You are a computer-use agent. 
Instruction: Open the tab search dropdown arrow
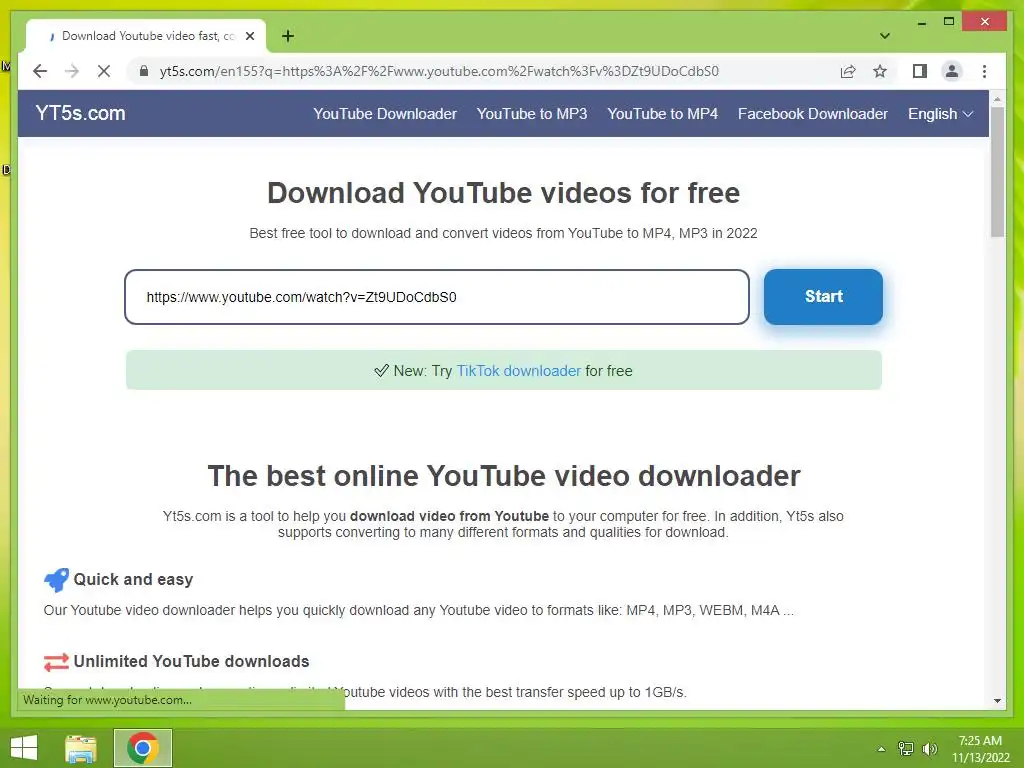click(884, 36)
